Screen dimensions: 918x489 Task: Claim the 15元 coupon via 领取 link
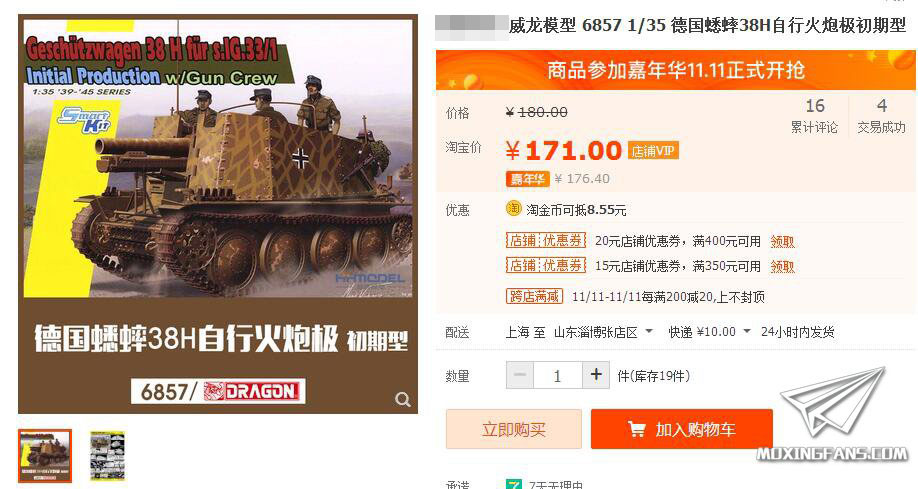[x=782, y=266]
